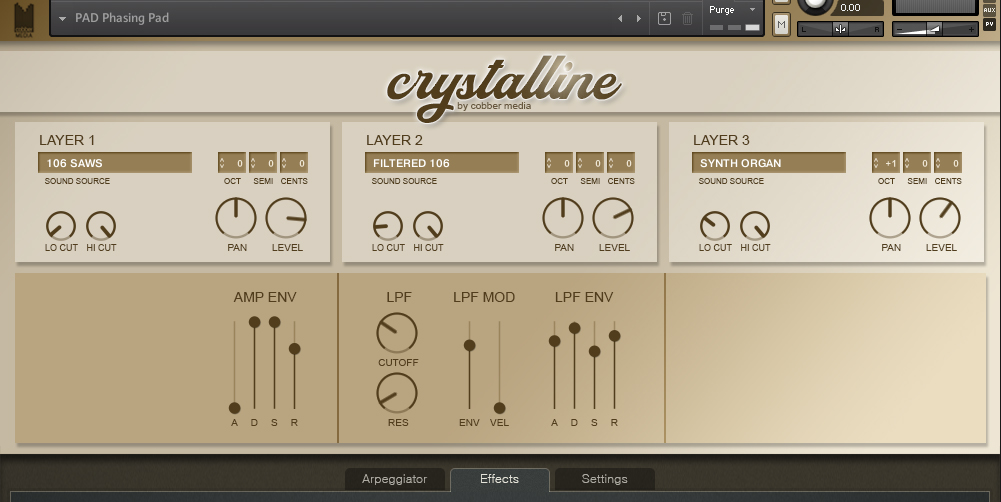The width and height of the screenshot is (1001, 502).
Task: Click Layer 2 LO CUT knob
Action: click(388, 226)
